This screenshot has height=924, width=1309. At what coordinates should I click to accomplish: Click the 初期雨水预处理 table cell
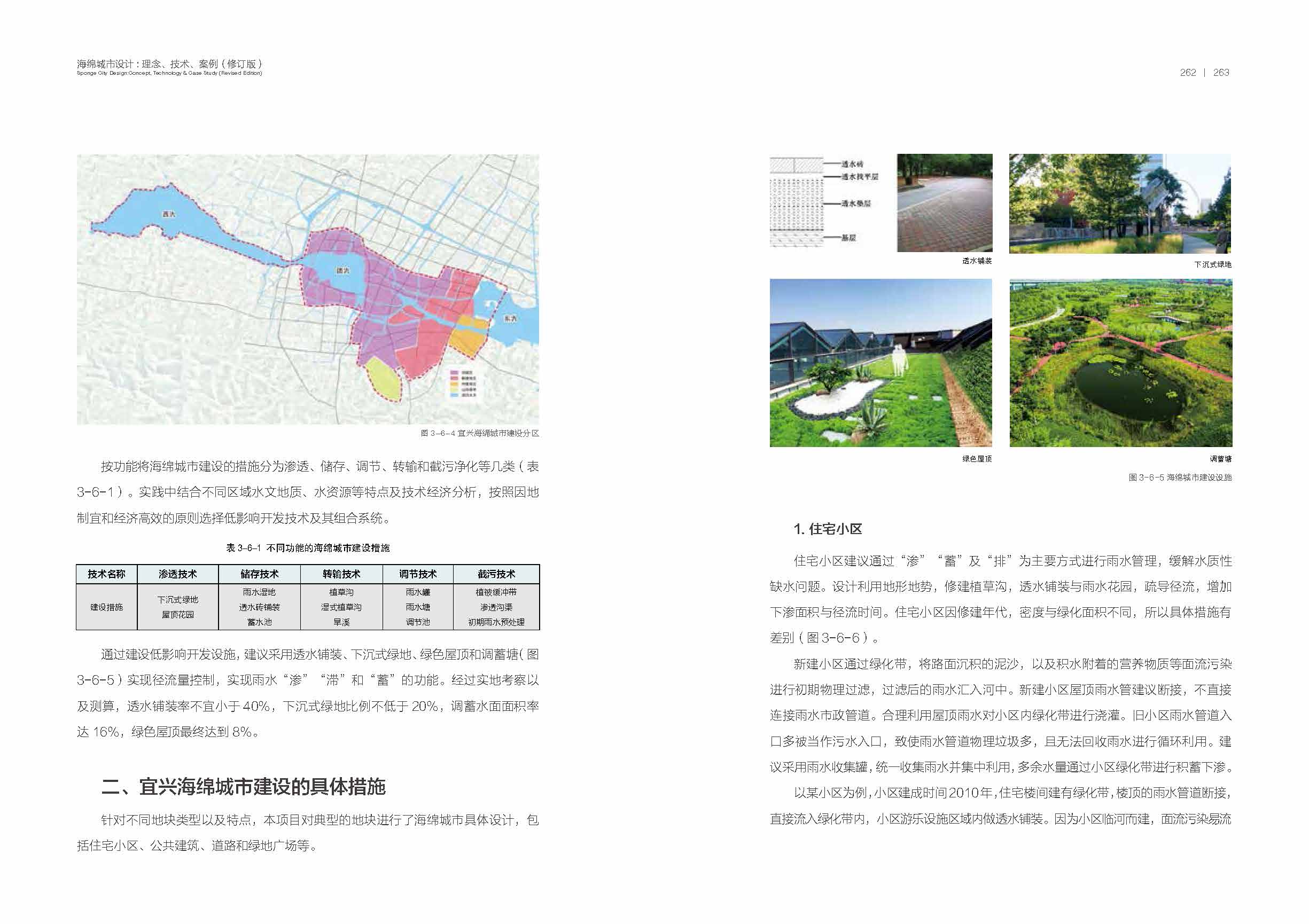tap(496, 622)
